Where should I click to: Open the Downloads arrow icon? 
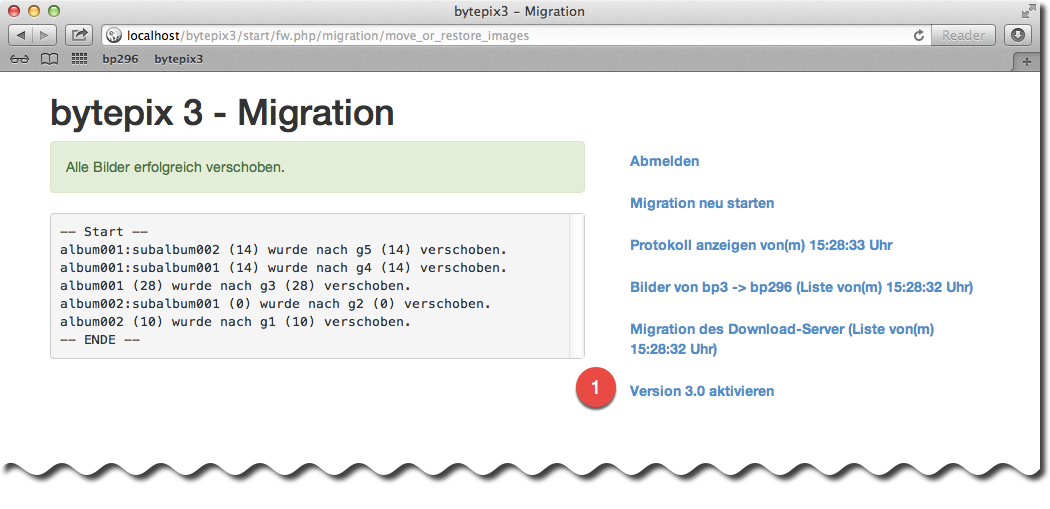(1018, 35)
